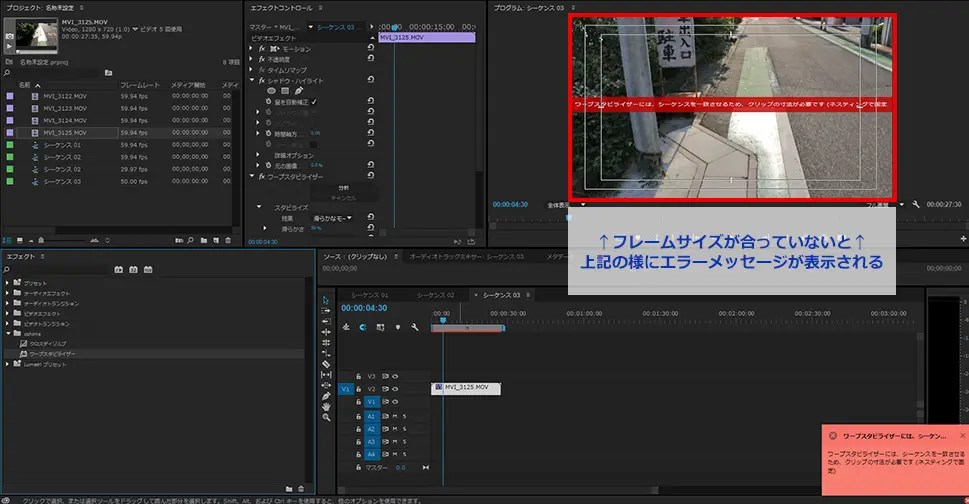The height and width of the screenshot is (504, 969).
Task: Switch to シーケンス 02 timeline tab
Action: pos(435,295)
